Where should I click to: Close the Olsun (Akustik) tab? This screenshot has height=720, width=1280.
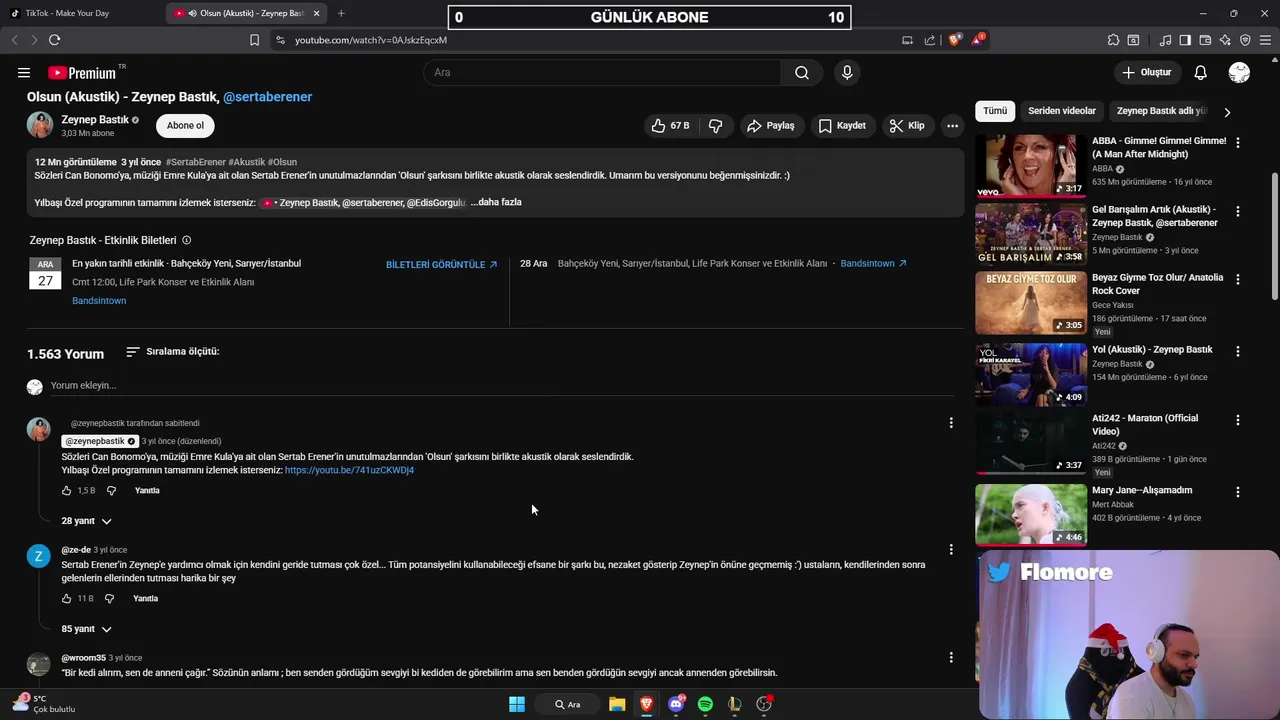point(317,13)
